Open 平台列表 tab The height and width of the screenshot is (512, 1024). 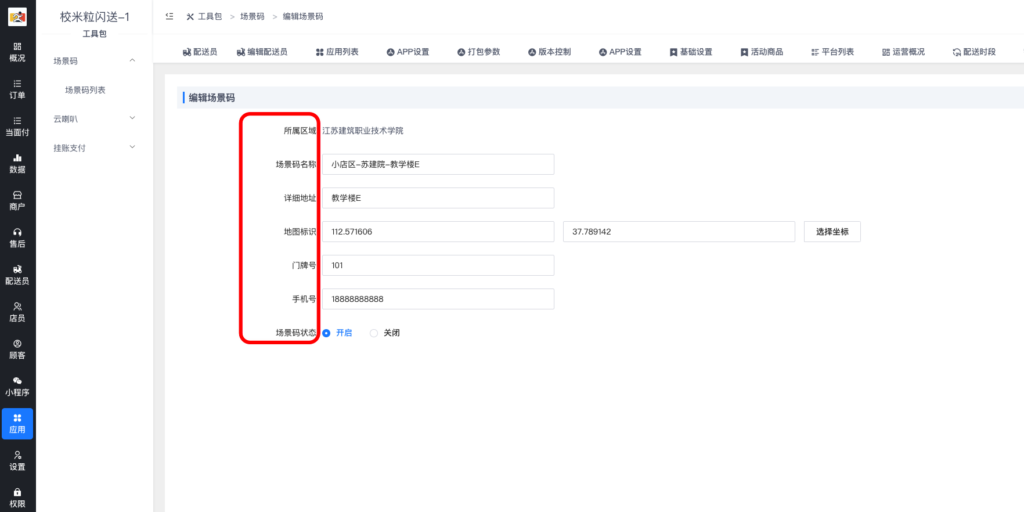(832, 52)
